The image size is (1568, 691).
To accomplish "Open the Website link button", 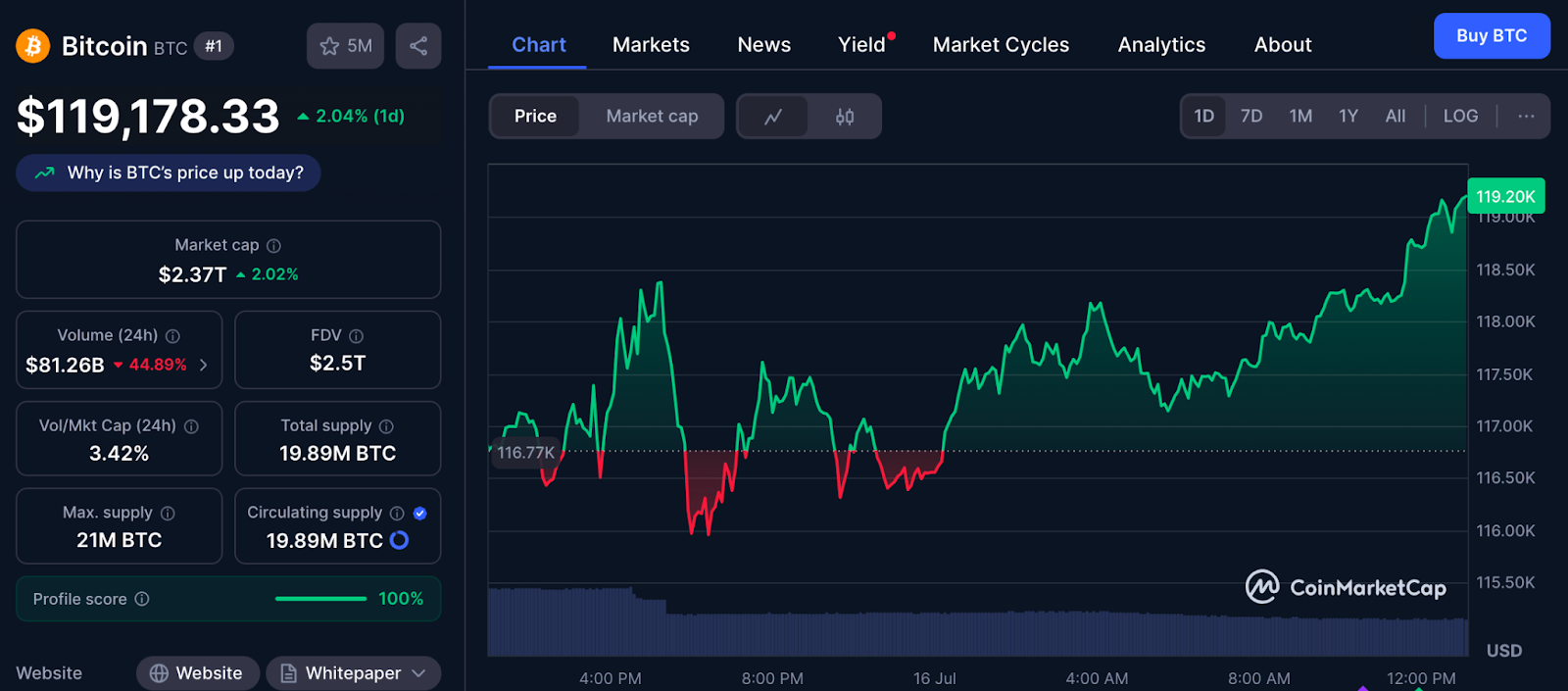I will [x=197, y=673].
